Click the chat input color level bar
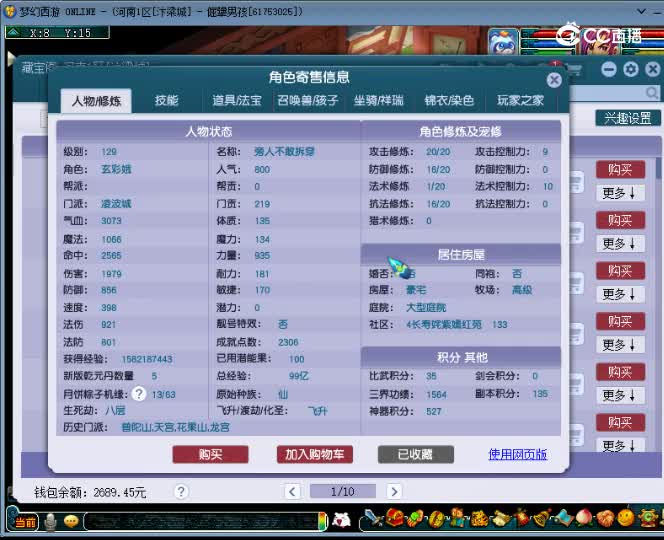 tap(323, 521)
